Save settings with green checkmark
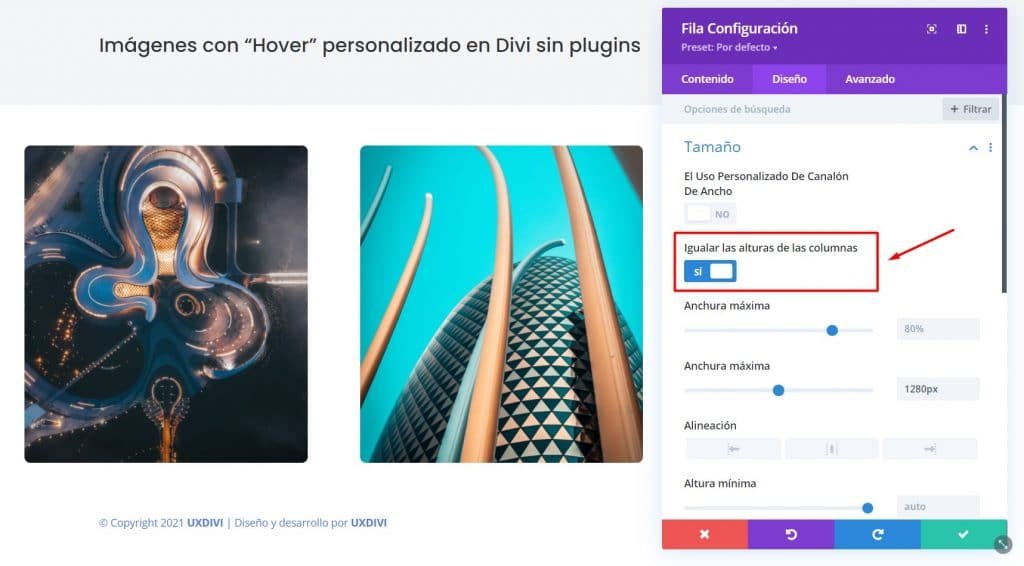Viewport: 1024px width, 566px height. click(963, 534)
